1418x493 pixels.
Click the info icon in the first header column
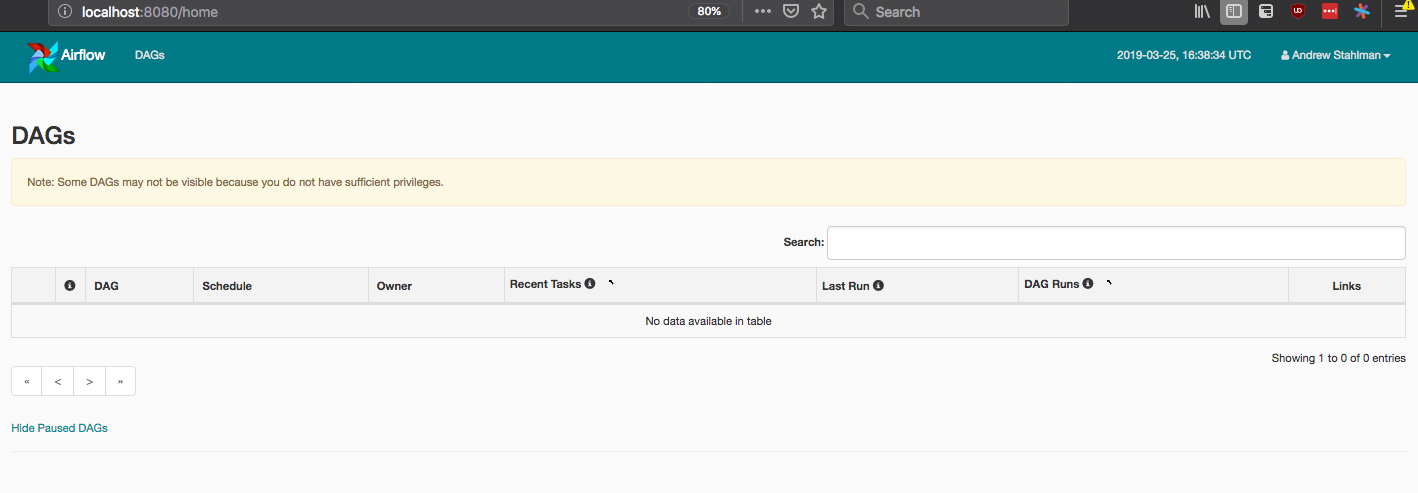70,285
